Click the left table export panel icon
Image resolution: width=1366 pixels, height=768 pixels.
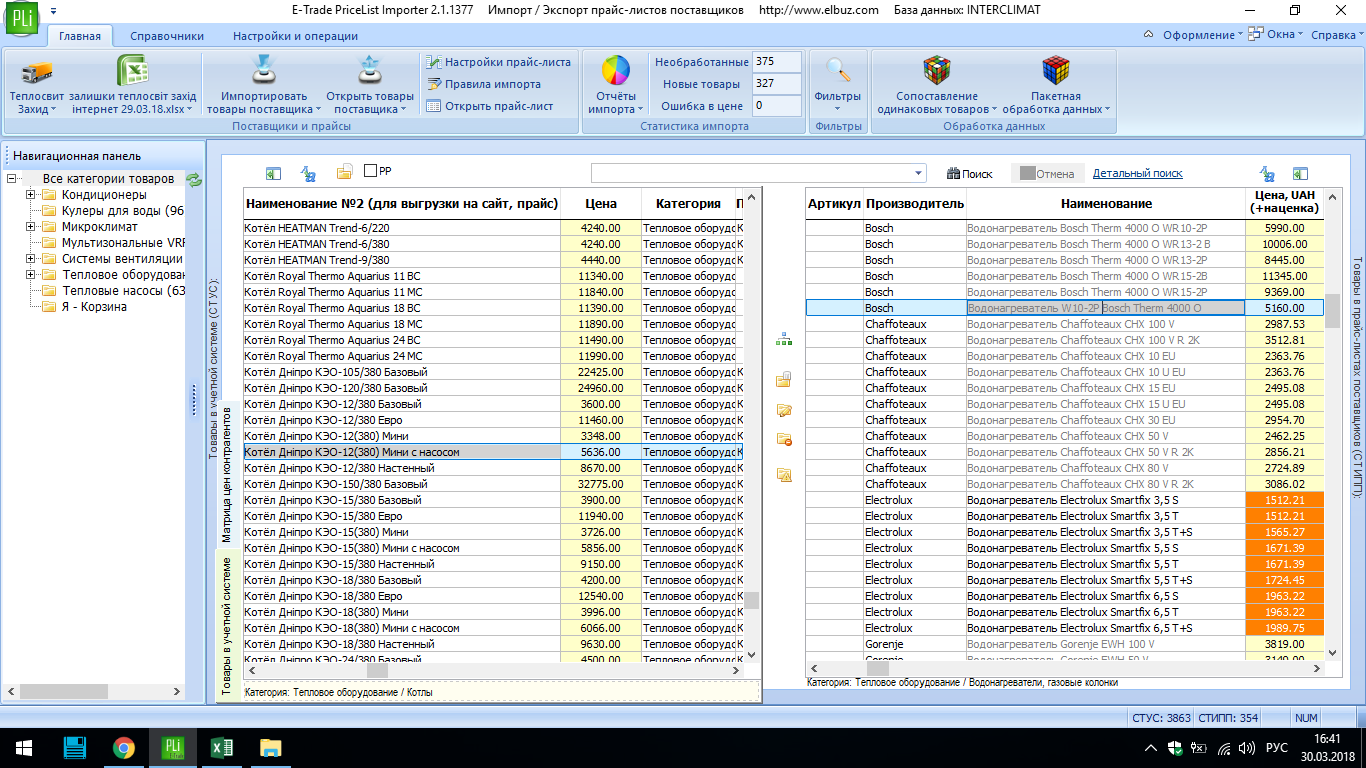[273, 173]
